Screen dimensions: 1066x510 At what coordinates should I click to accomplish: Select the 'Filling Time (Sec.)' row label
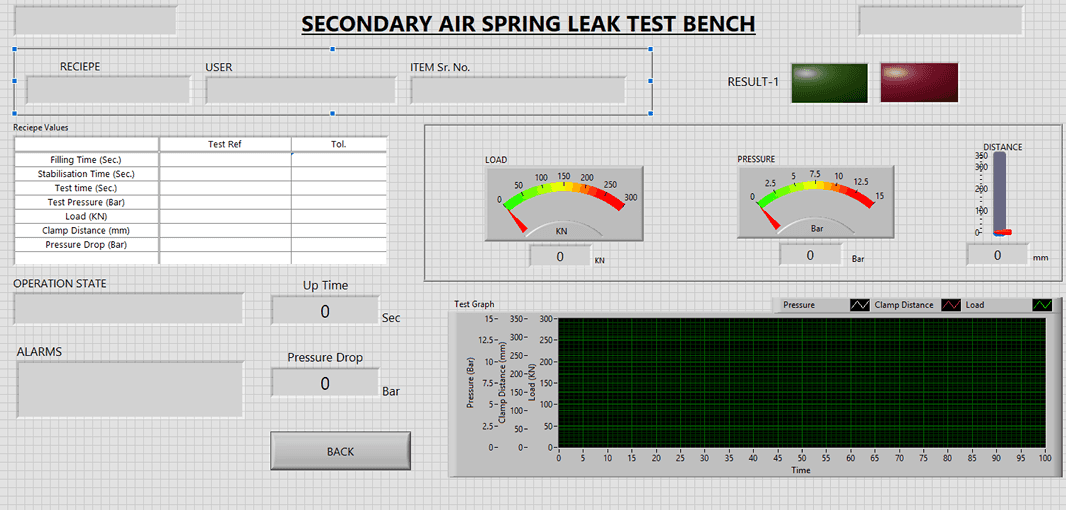click(x=86, y=160)
